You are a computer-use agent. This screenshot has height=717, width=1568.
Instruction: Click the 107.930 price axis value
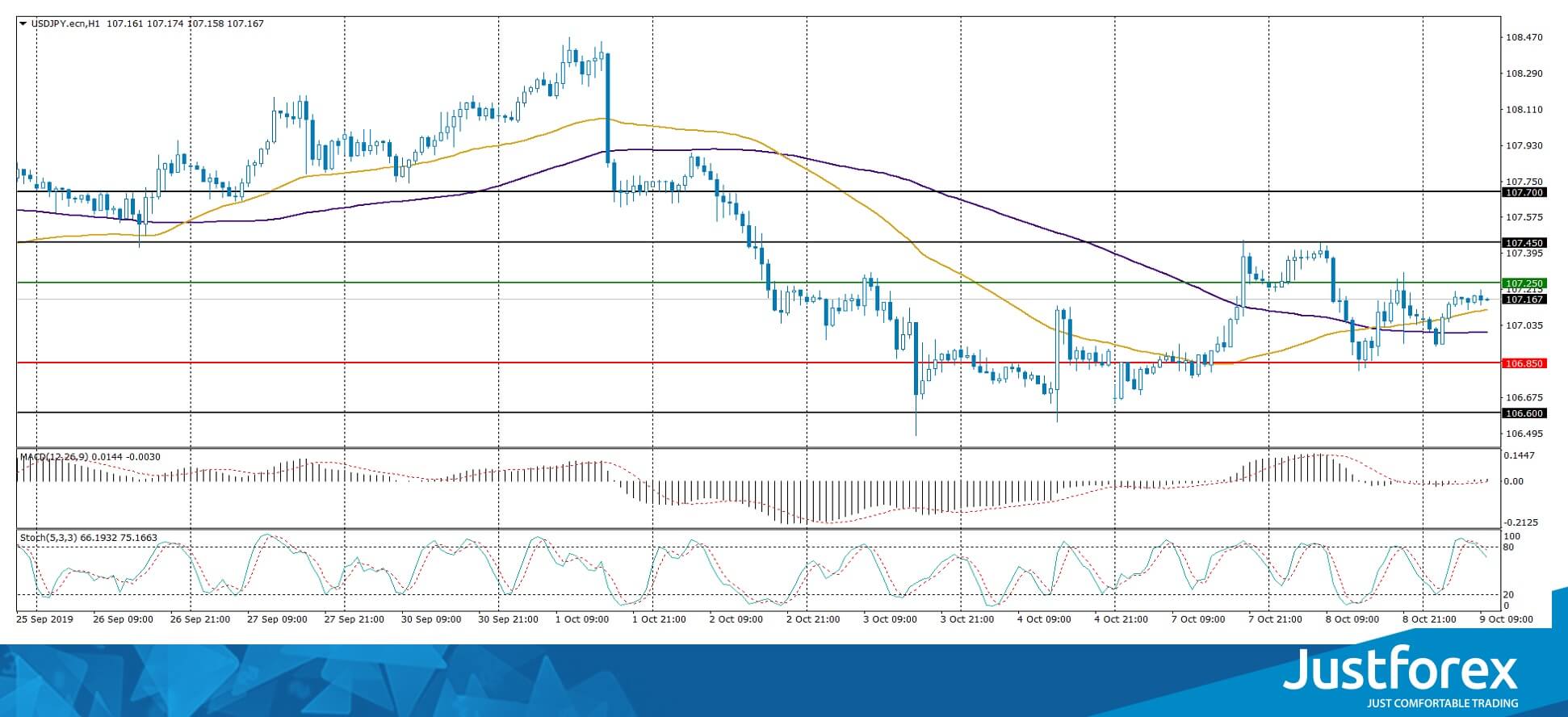click(x=1524, y=145)
